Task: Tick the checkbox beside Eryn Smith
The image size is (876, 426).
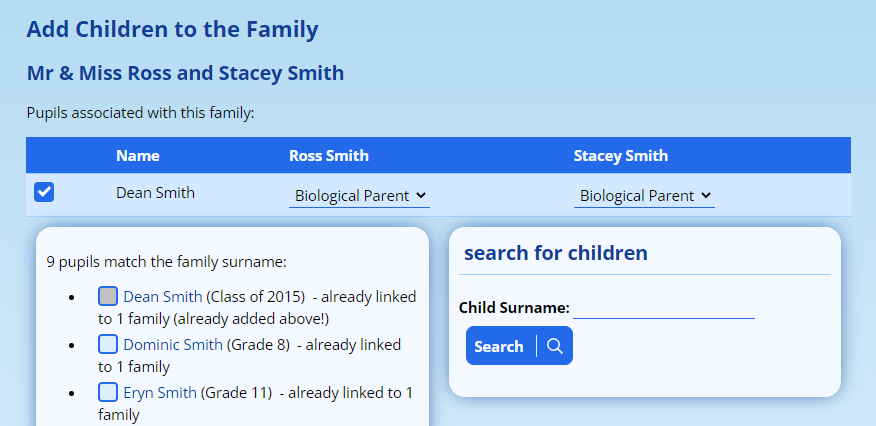Action: click(x=108, y=392)
